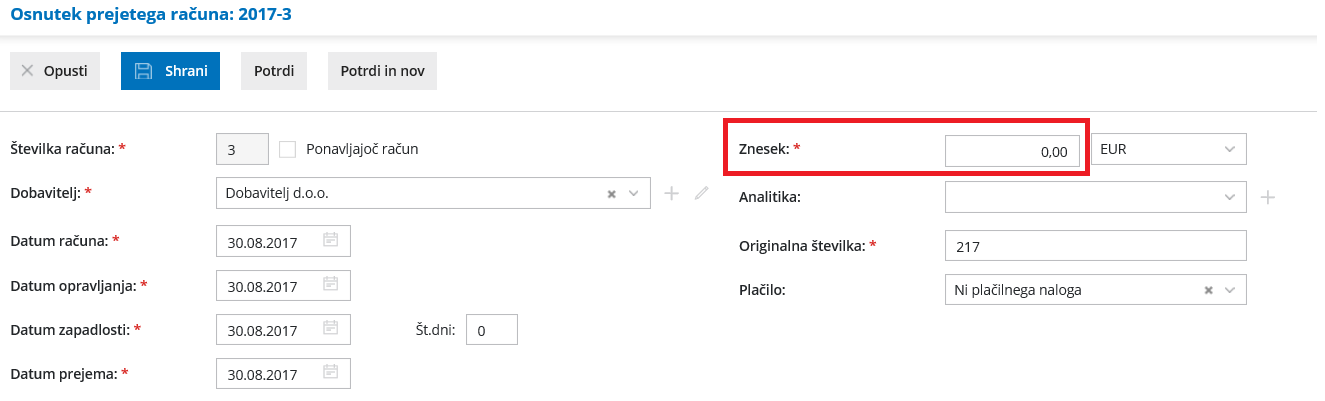Add new Analitika with plus icon

click(x=1268, y=197)
